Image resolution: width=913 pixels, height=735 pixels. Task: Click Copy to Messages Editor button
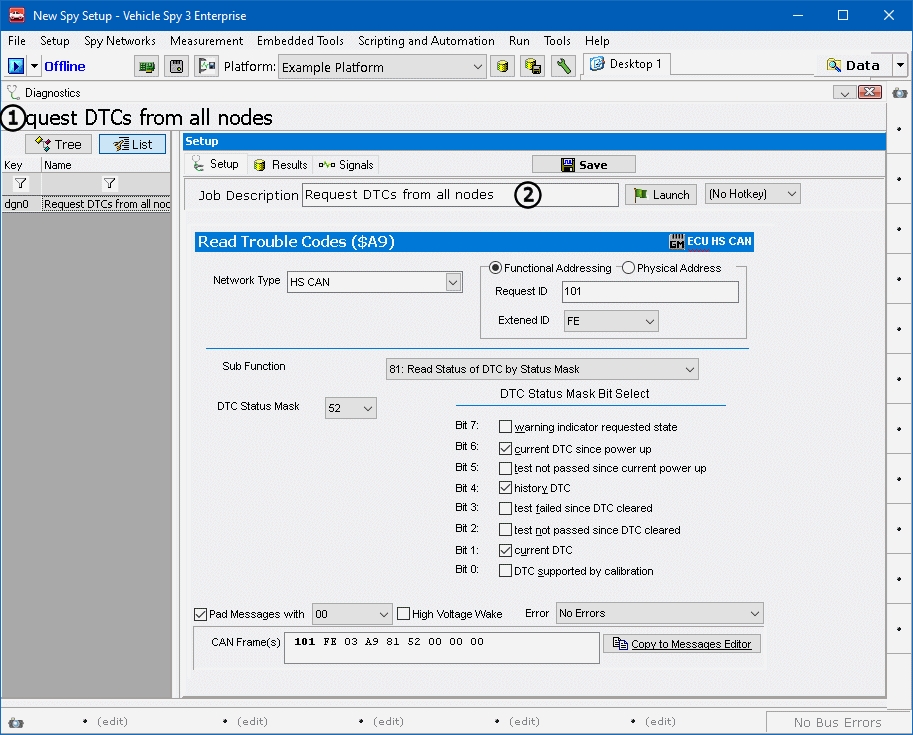(x=682, y=644)
